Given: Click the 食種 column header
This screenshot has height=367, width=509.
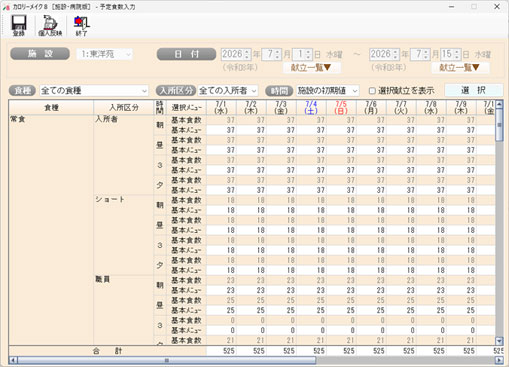Looking at the screenshot, I should pyautogui.click(x=51, y=107).
